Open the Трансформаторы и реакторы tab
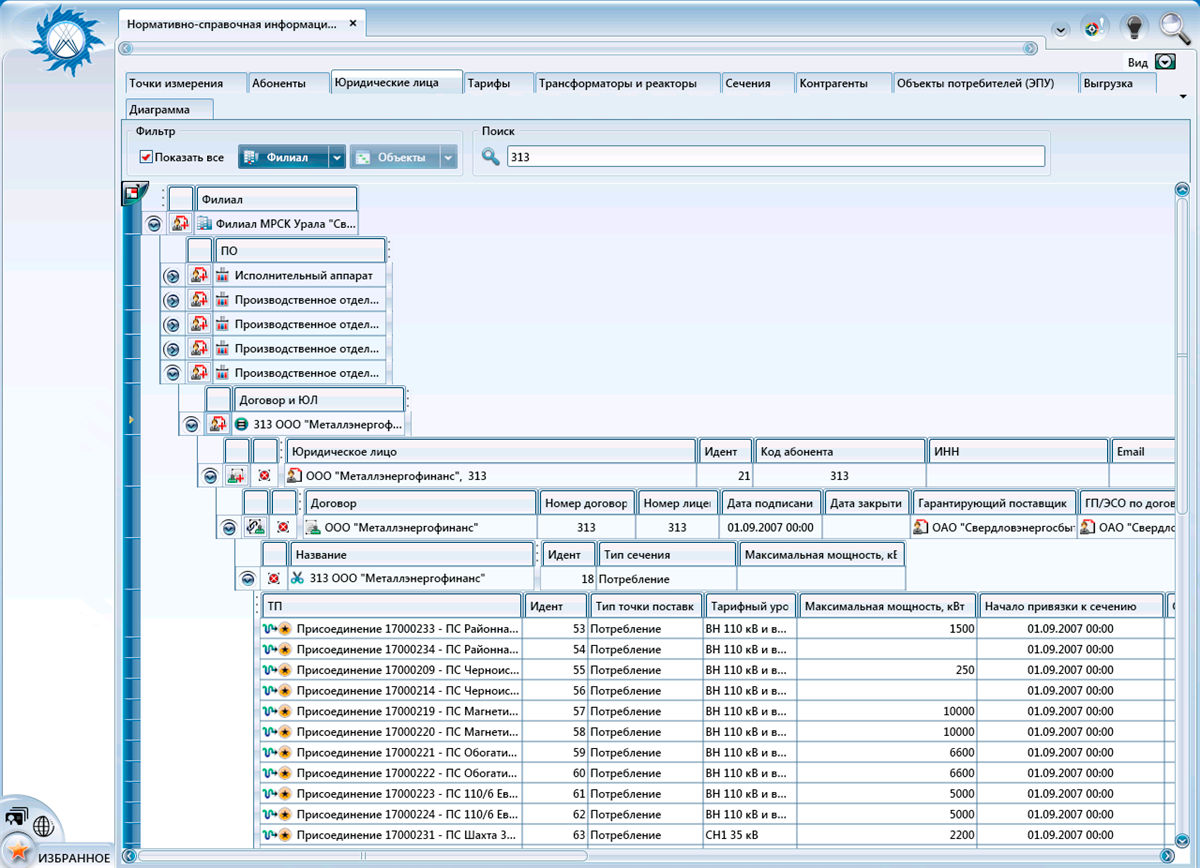Image resolution: width=1200 pixels, height=868 pixels. [617, 83]
